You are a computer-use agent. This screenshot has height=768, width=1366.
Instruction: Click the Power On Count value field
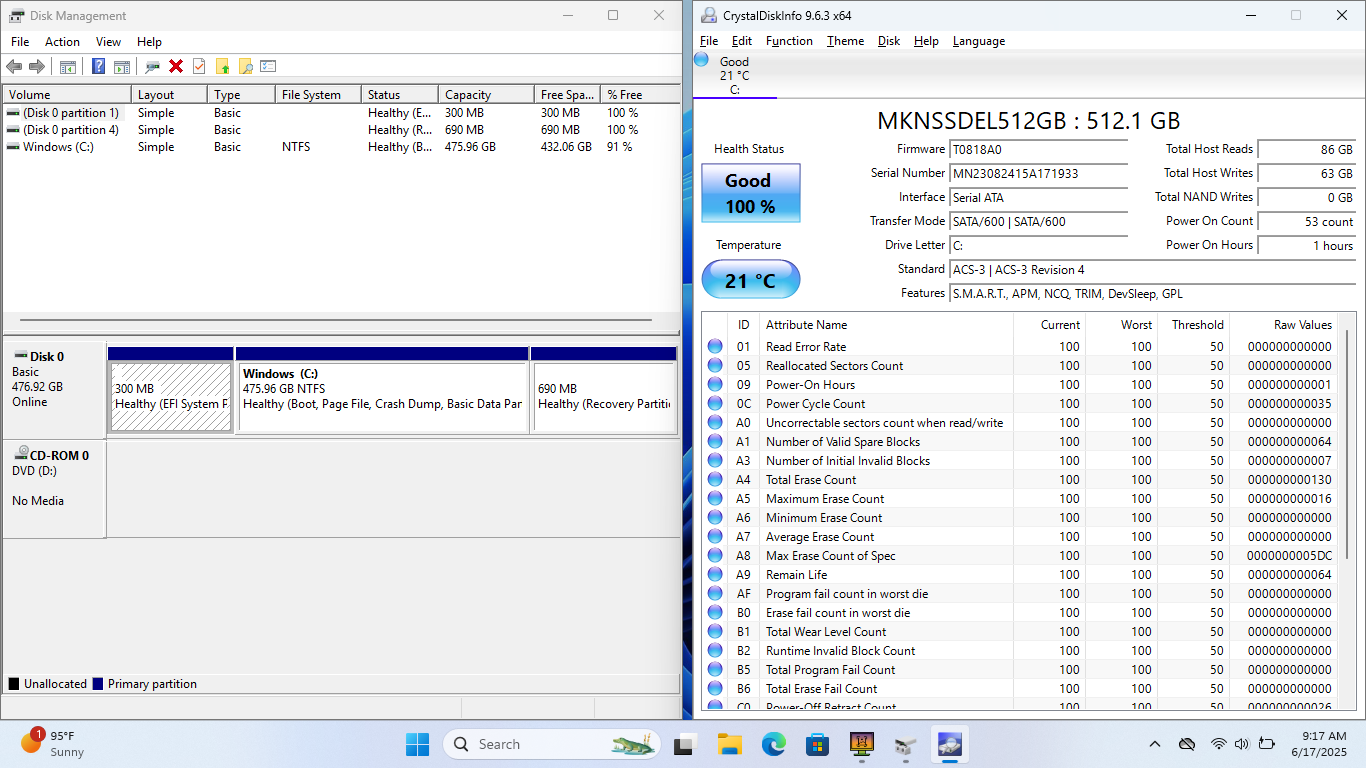pos(1307,221)
